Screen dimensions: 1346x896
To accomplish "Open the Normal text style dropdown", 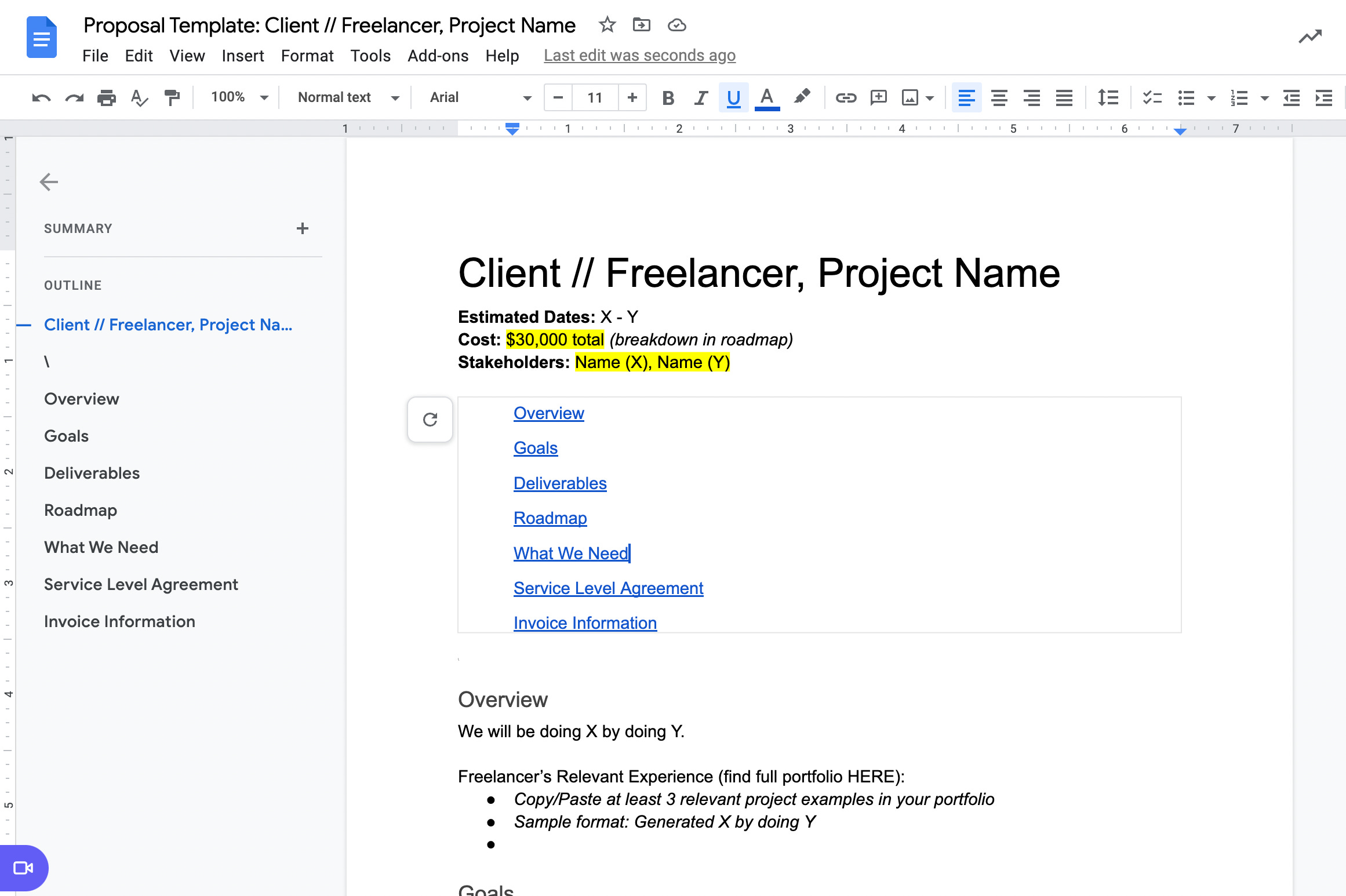I will pyautogui.click(x=348, y=97).
